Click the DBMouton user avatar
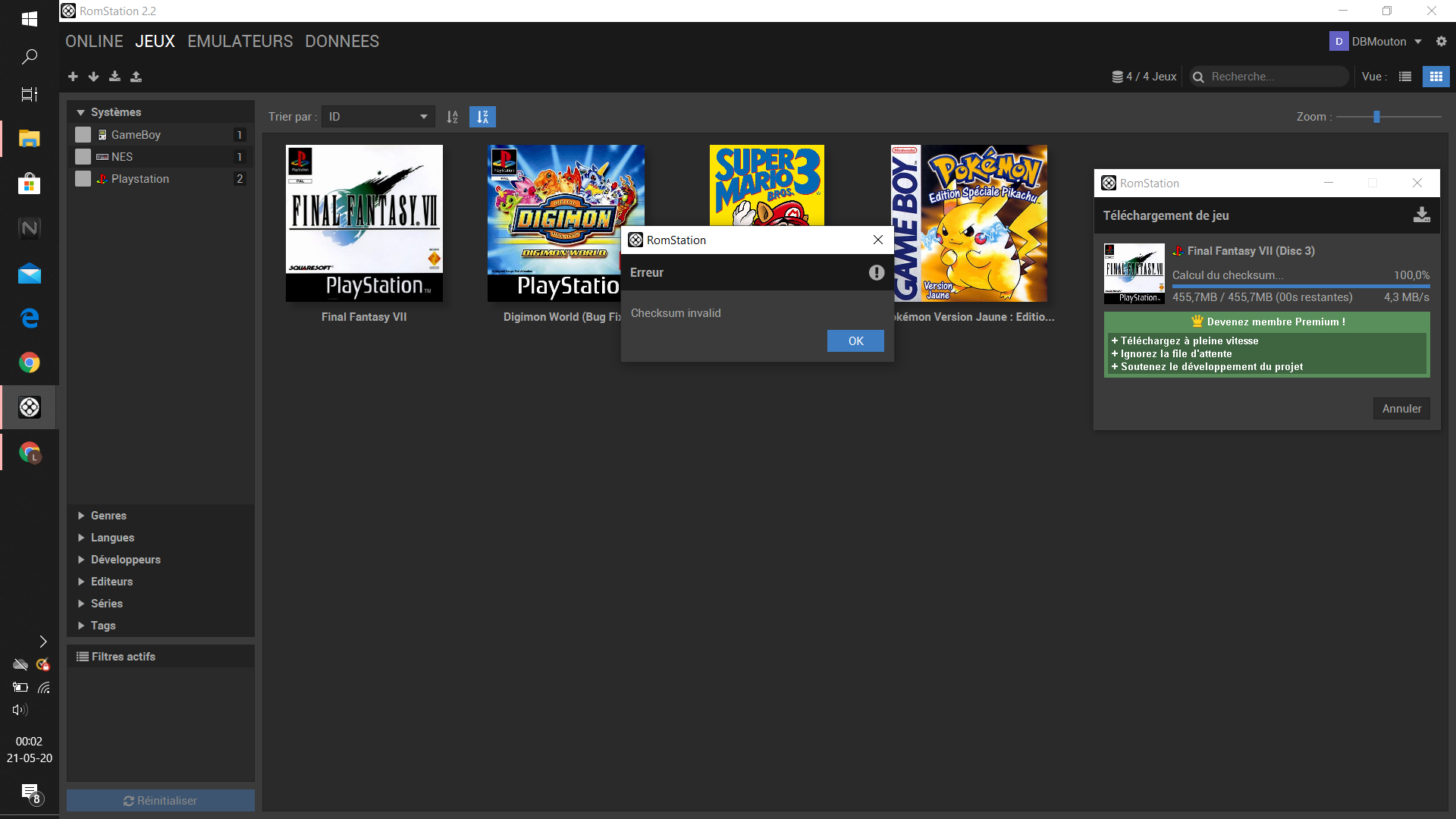 1338,42
